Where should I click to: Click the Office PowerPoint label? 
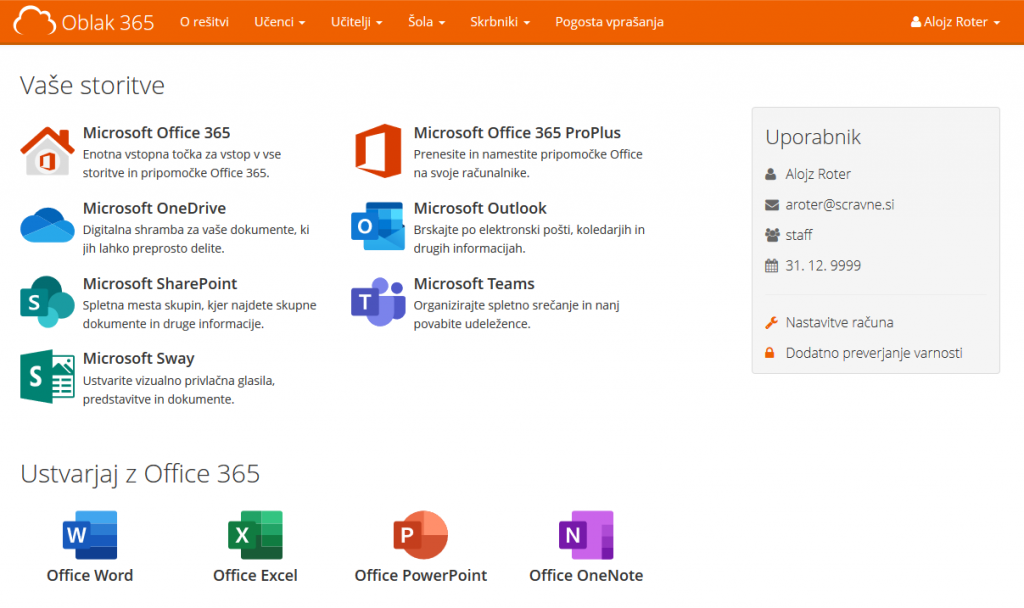coord(421,575)
